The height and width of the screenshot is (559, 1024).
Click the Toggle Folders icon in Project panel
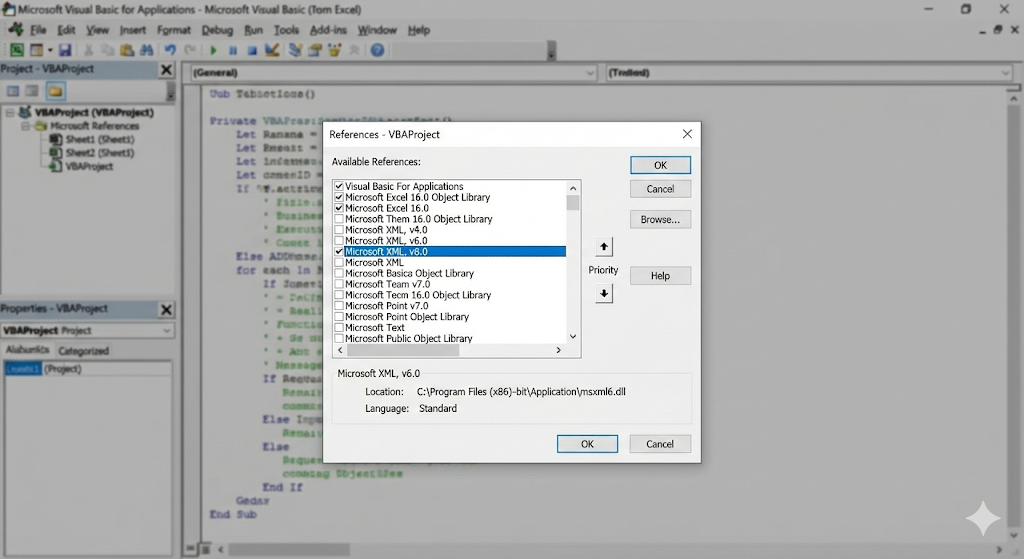pyautogui.click(x=56, y=91)
